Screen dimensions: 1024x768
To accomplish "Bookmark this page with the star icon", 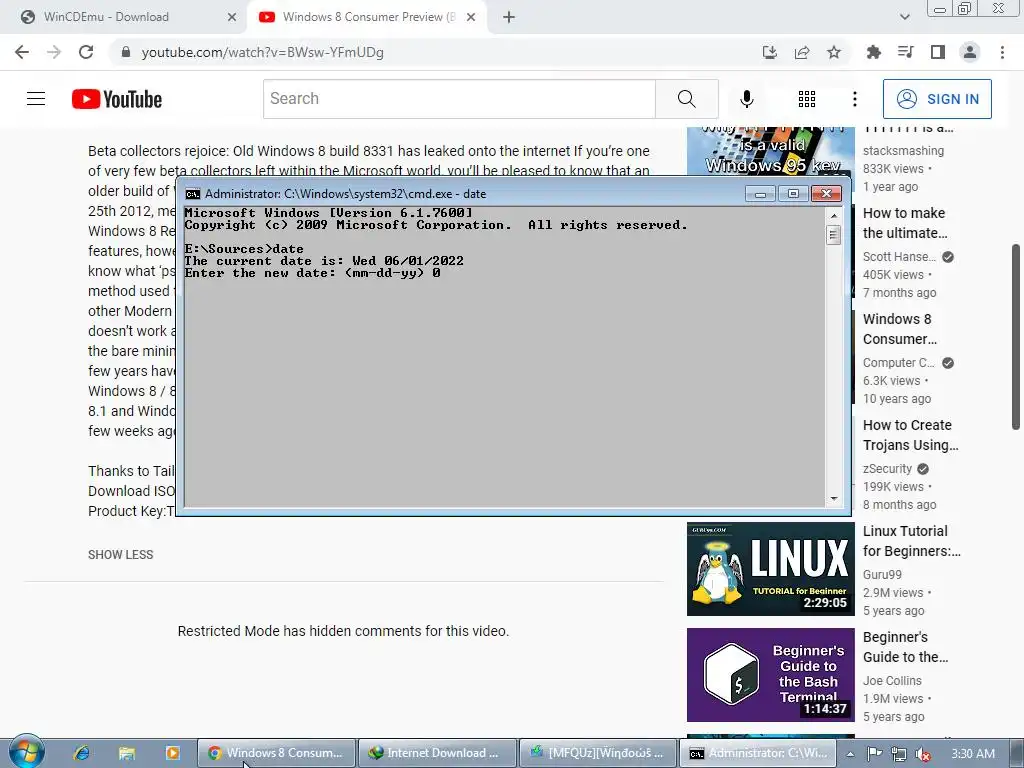I will pos(834,52).
